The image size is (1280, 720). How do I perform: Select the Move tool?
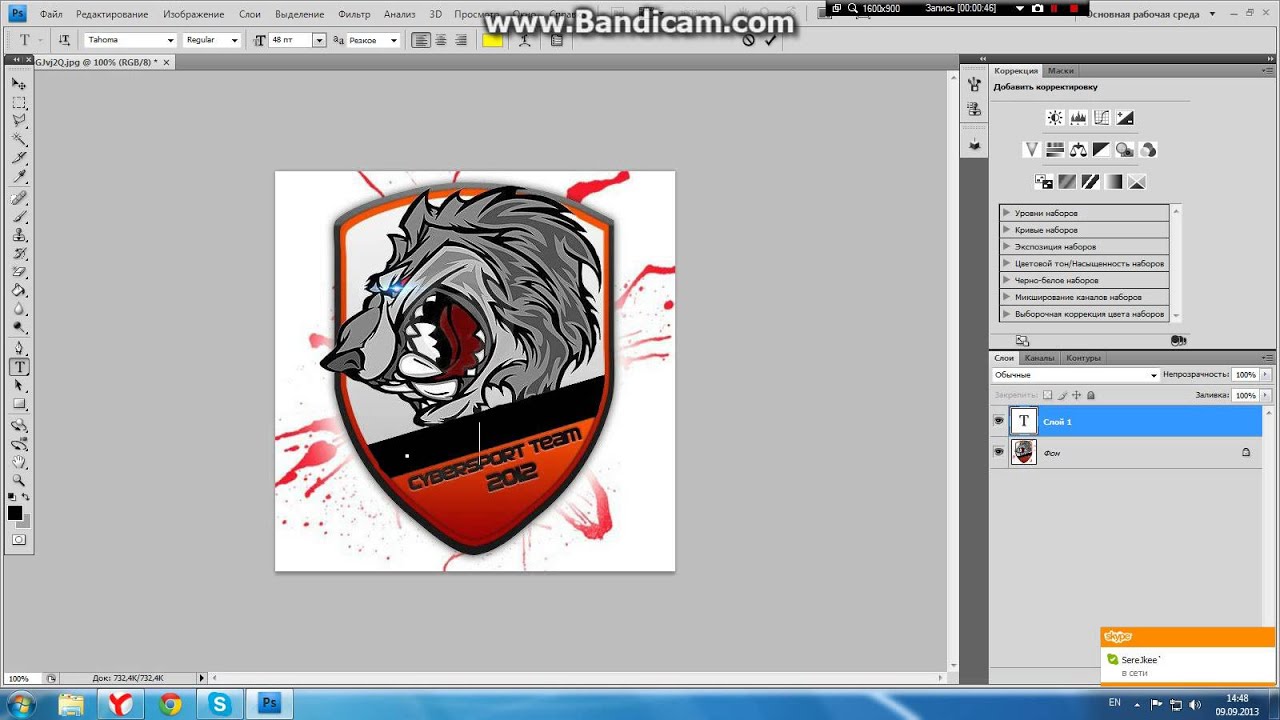tap(19, 84)
